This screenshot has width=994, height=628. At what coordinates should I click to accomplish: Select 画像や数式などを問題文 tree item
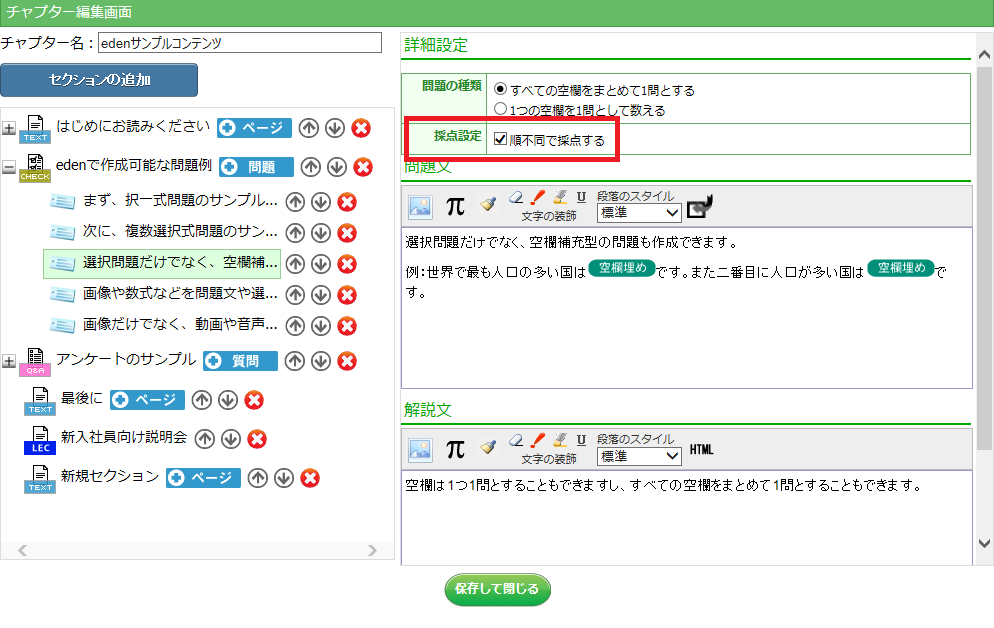pos(180,293)
